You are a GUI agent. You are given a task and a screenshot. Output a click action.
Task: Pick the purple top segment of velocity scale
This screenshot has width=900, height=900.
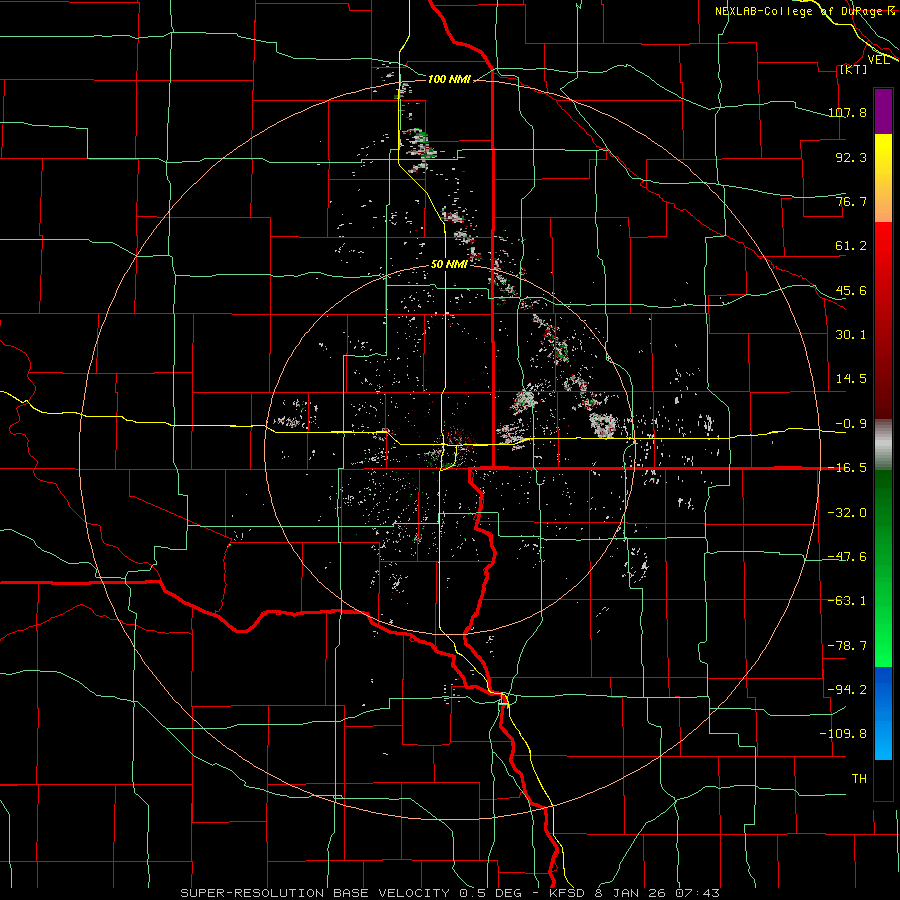click(883, 112)
